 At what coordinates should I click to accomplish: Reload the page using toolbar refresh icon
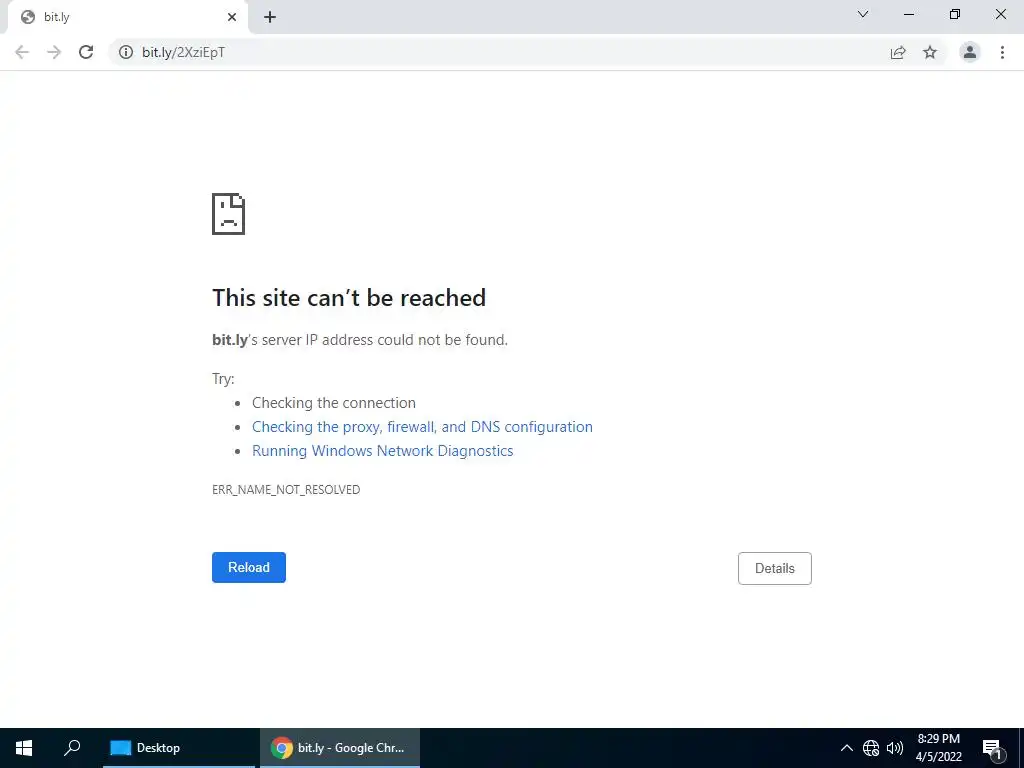[86, 52]
